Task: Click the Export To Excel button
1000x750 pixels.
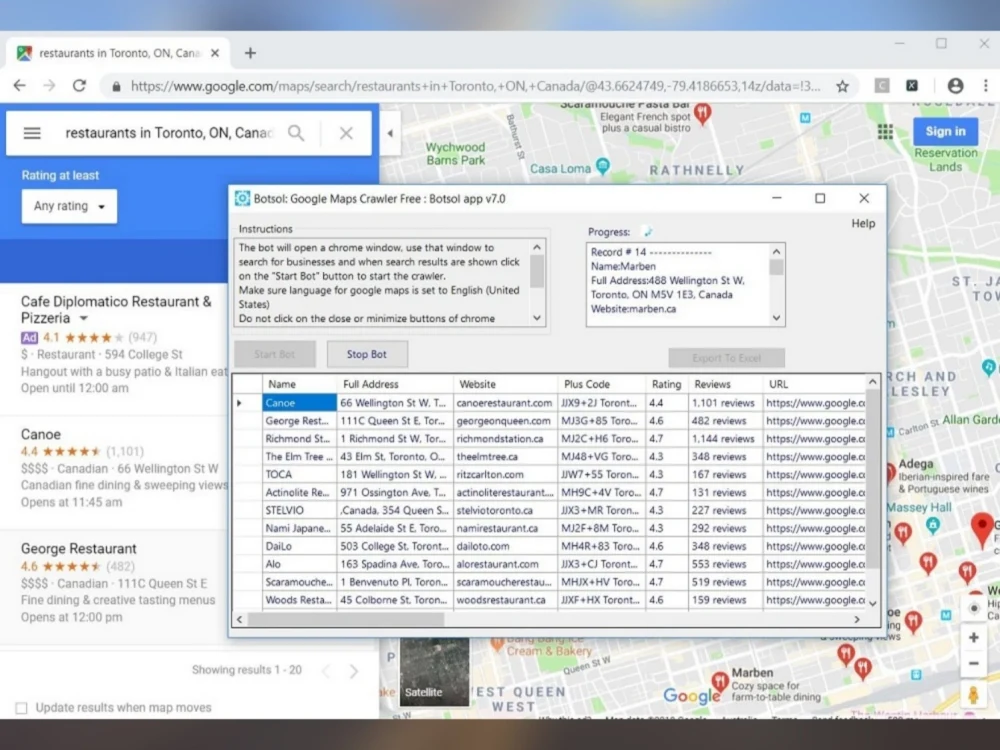Action: pyautogui.click(x=726, y=358)
